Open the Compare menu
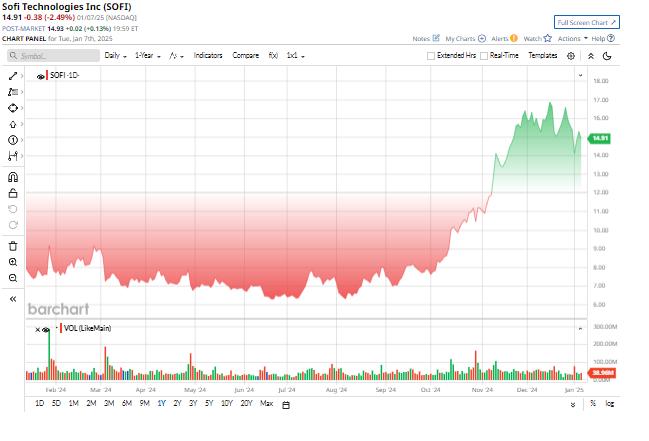The height and width of the screenshot is (441, 649). coord(245,55)
